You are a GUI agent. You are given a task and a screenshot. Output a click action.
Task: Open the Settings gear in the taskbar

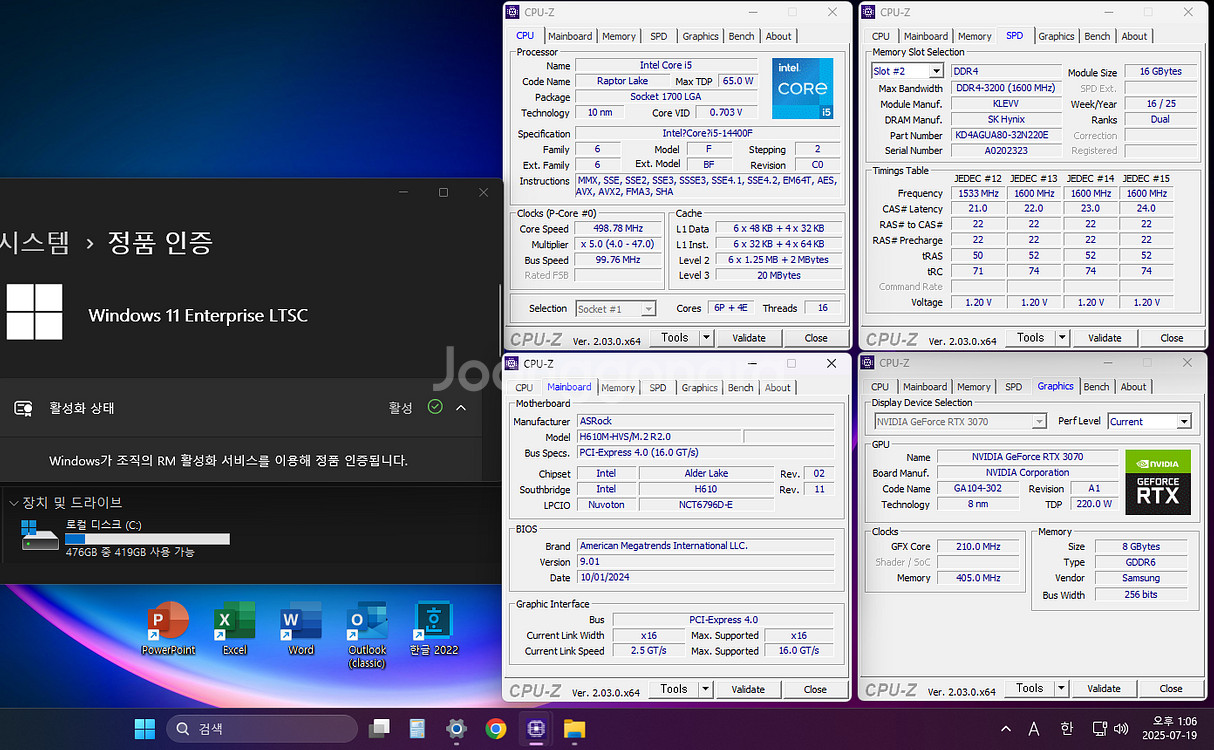[457, 728]
